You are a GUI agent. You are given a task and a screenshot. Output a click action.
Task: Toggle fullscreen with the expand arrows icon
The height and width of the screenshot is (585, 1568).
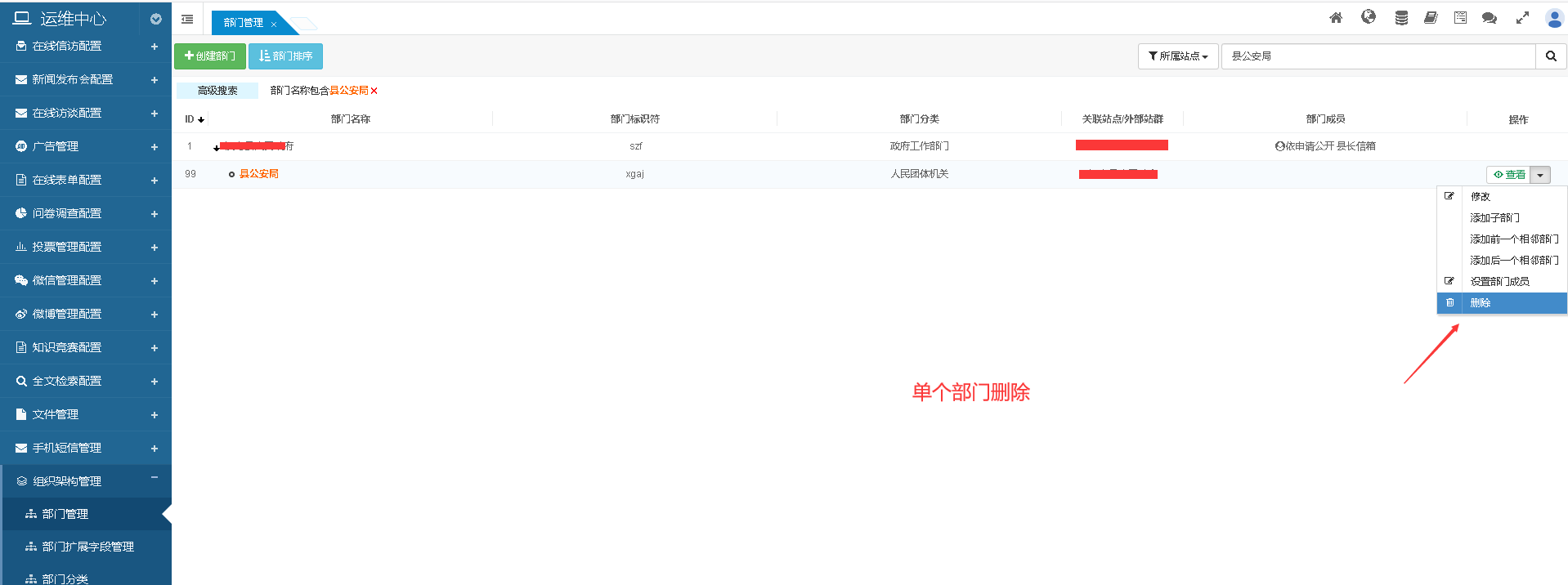[1522, 18]
